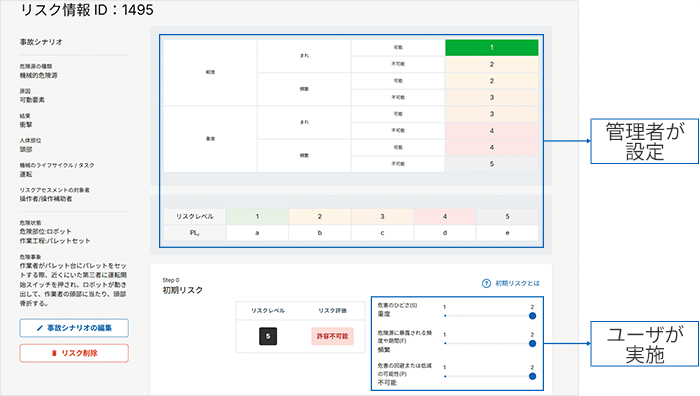This screenshot has width=700, height=396.
Task: Click リスクレベル header in 初期リスク table
Action: click(x=268, y=310)
